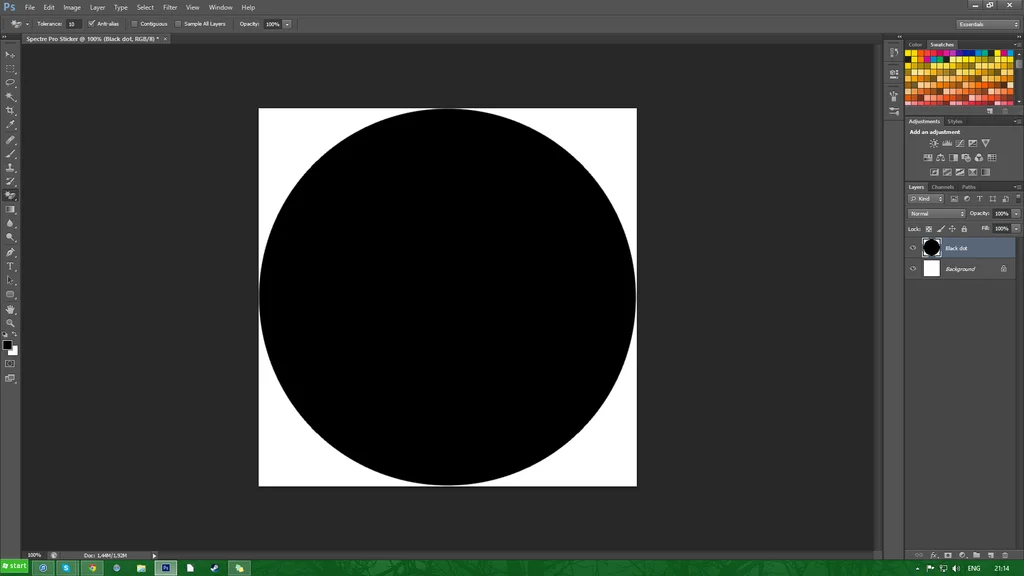Select the Lasso tool
The height and width of the screenshot is (576, 1024).
10,83
